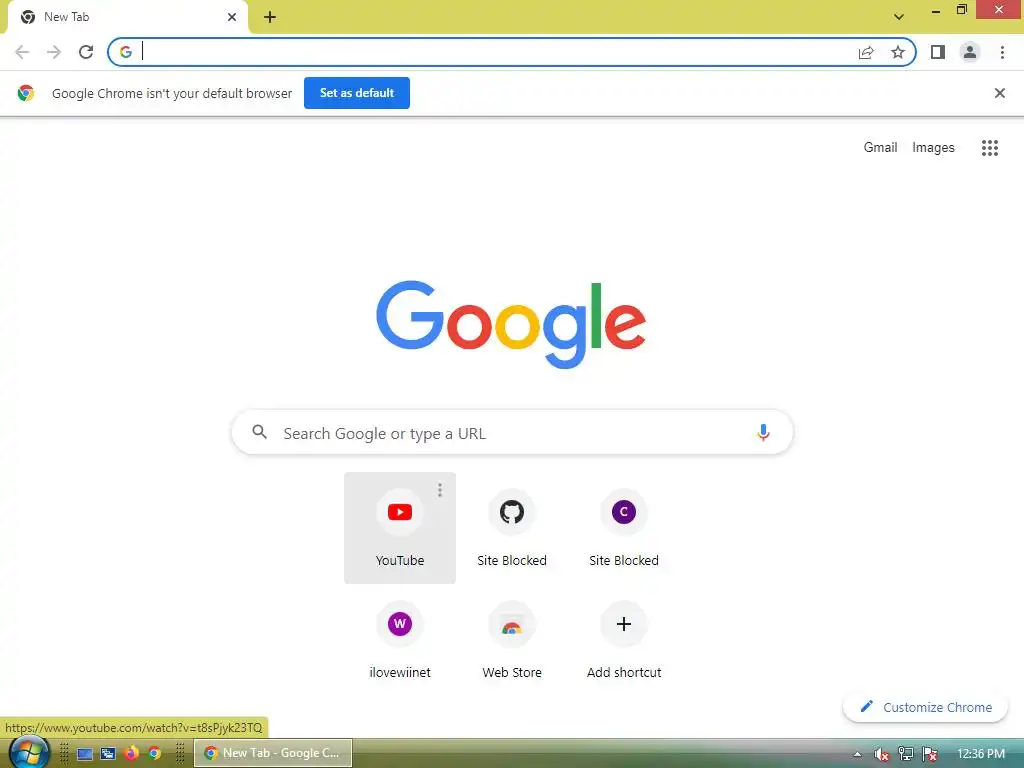Click the Google logo

pos(511,325)
